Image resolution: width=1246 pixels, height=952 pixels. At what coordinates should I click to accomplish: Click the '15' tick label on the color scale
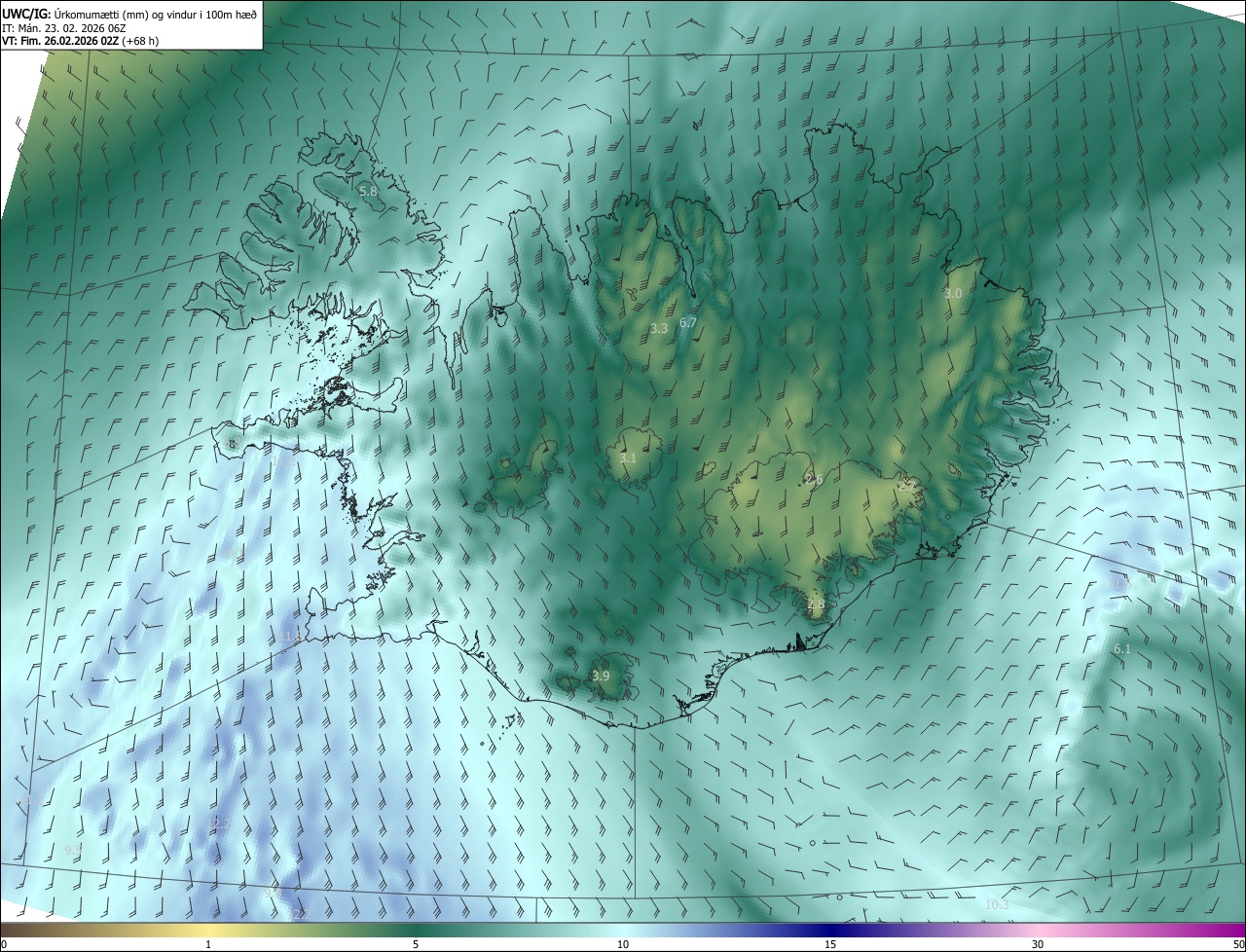[830, 944]
